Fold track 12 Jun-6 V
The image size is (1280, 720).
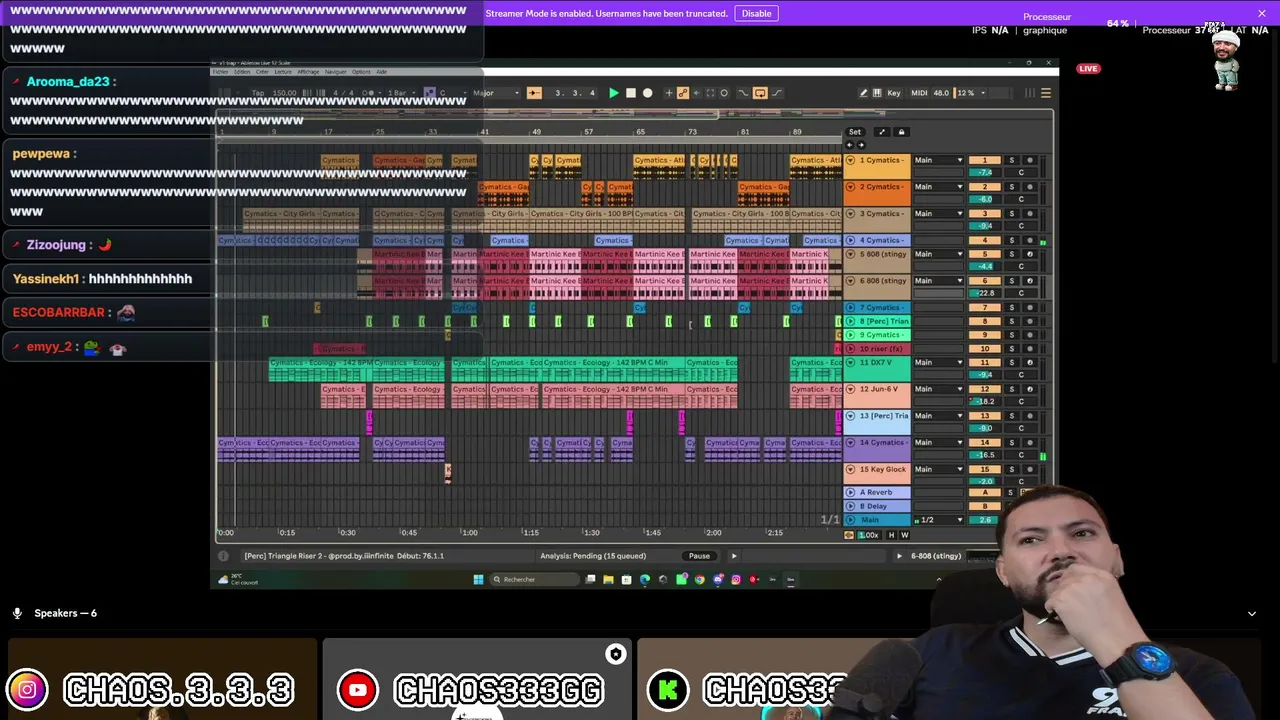click(x=851, y=389)
